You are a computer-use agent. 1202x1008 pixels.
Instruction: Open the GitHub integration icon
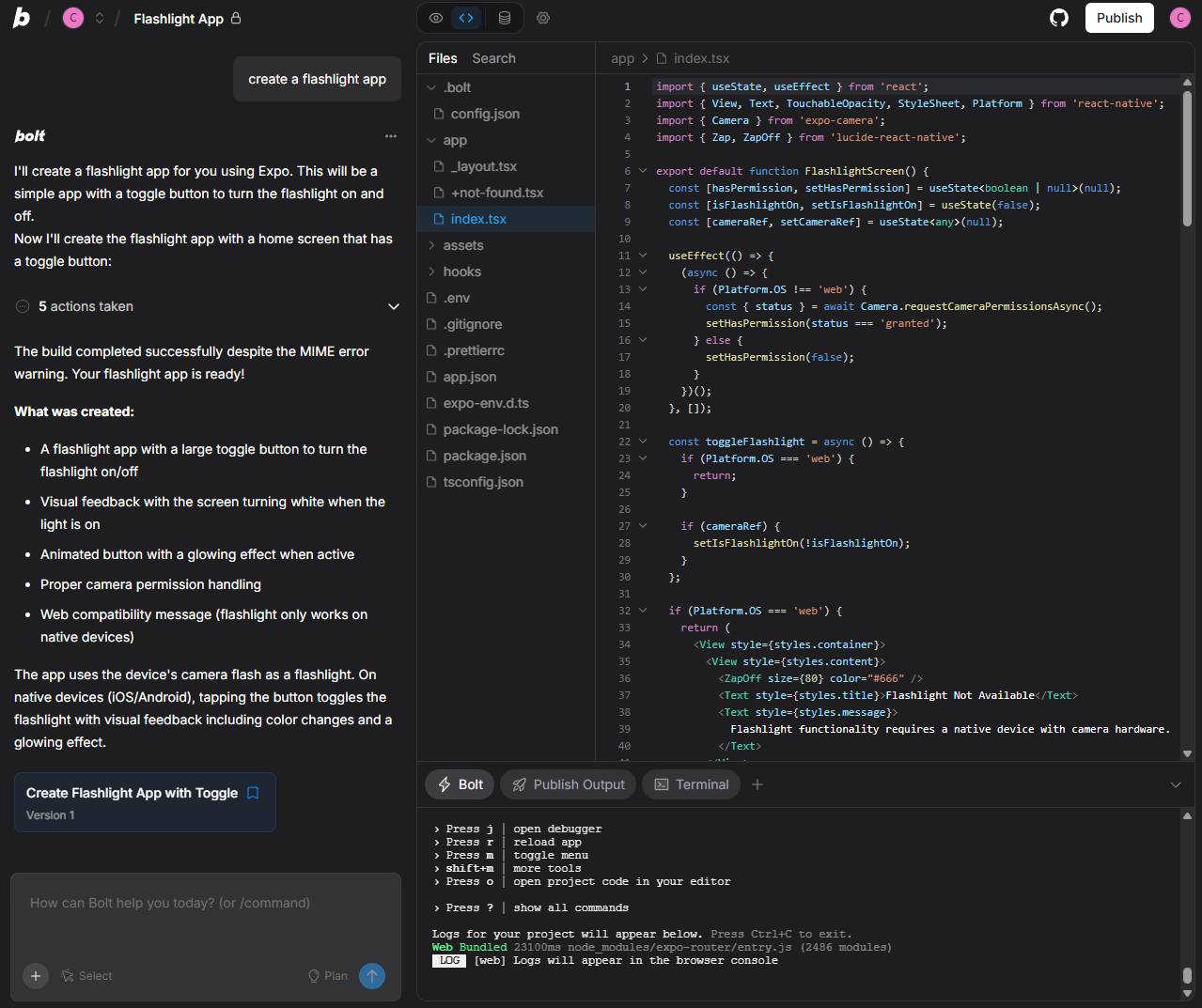coord(1058,17)
